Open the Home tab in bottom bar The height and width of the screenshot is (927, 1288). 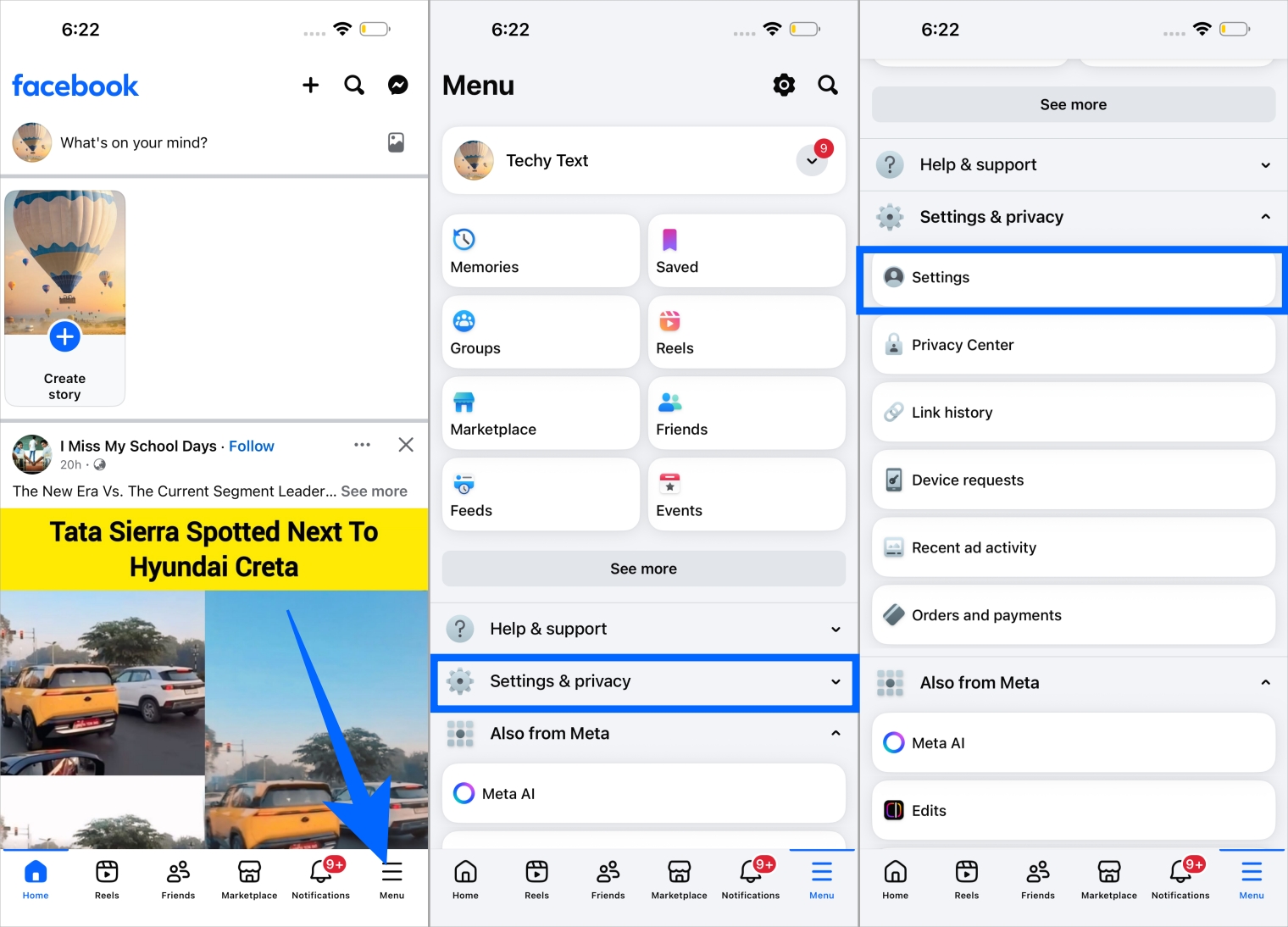point(35,879)
